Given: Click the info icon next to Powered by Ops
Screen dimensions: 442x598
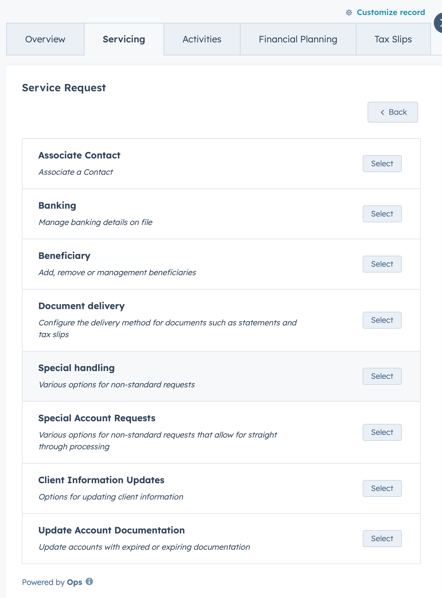Looking at the screenshot, I should pos(89,582).
